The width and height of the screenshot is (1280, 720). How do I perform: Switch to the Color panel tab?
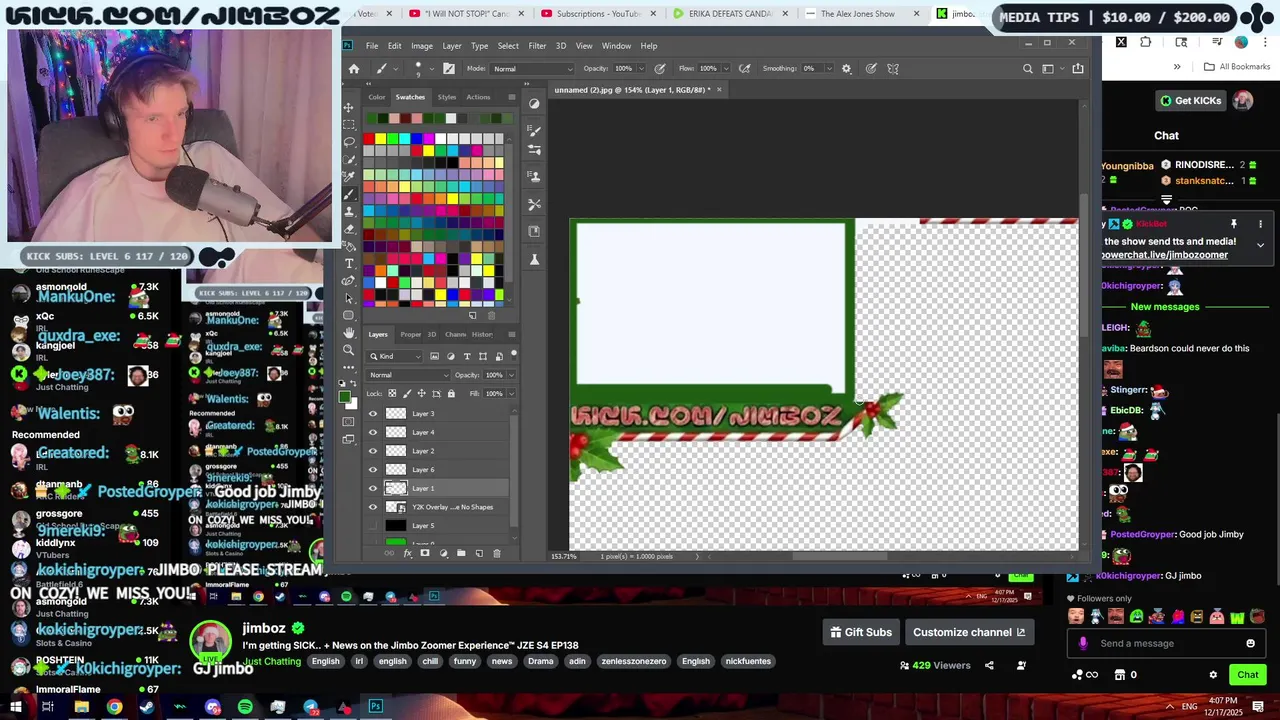click(x=377, y=97)
